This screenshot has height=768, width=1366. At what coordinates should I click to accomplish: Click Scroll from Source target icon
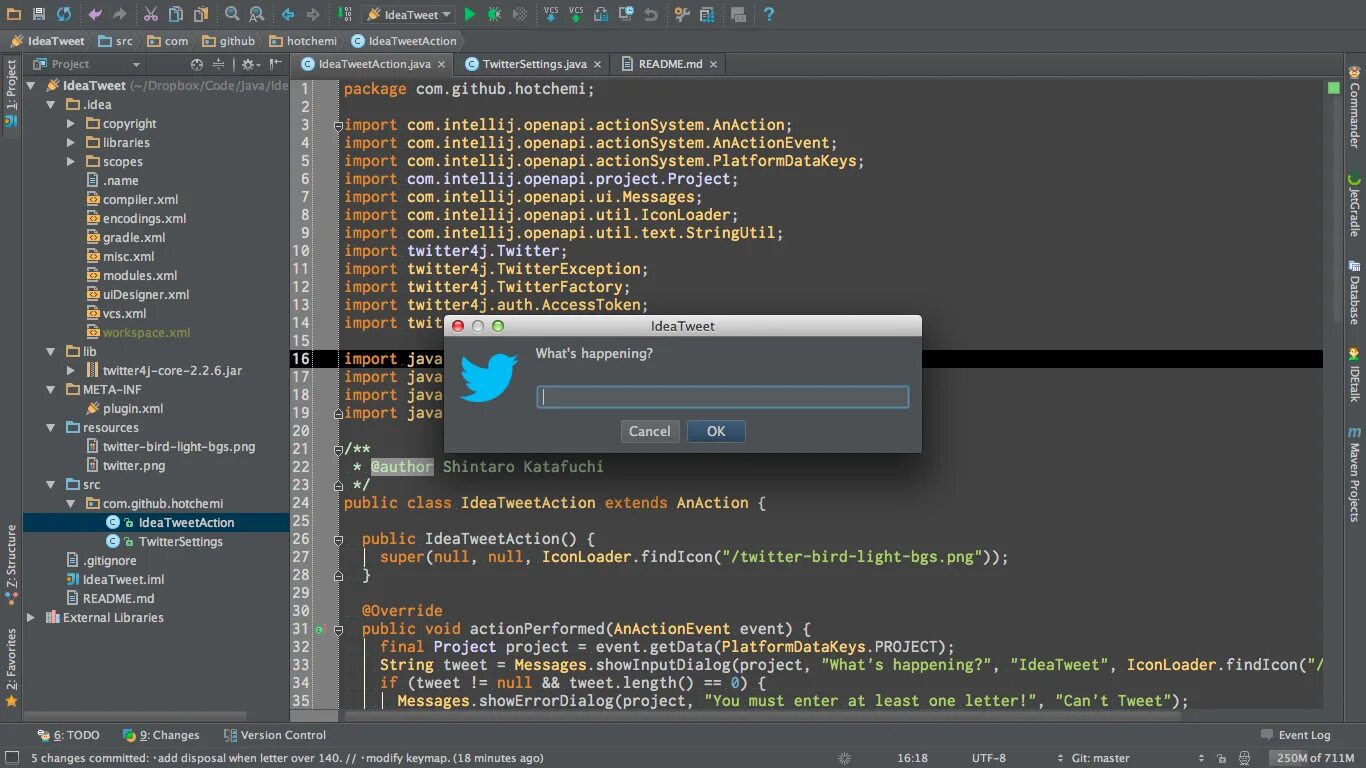click(198, 64)
